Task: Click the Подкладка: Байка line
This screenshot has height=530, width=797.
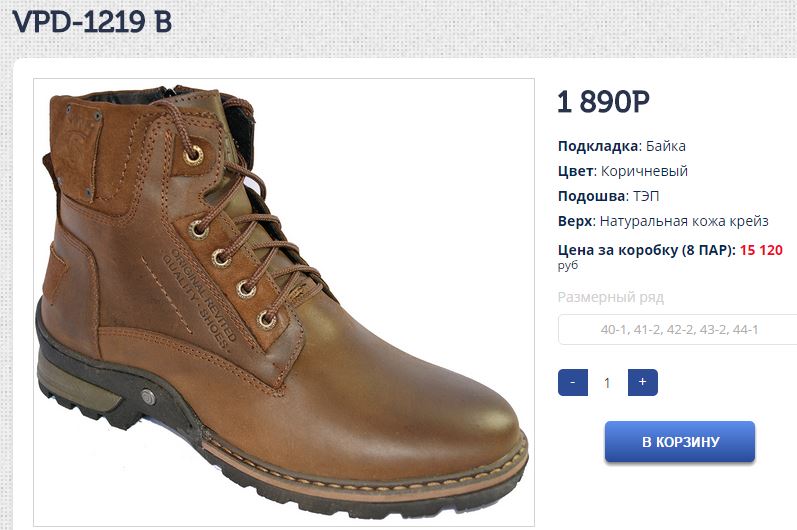Action: coord(621,146)
